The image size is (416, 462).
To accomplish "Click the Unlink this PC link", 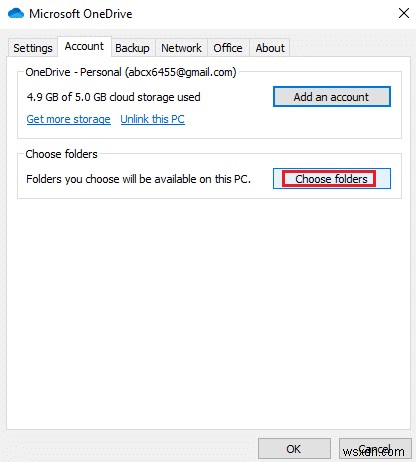I will click(x=153, y=119).
